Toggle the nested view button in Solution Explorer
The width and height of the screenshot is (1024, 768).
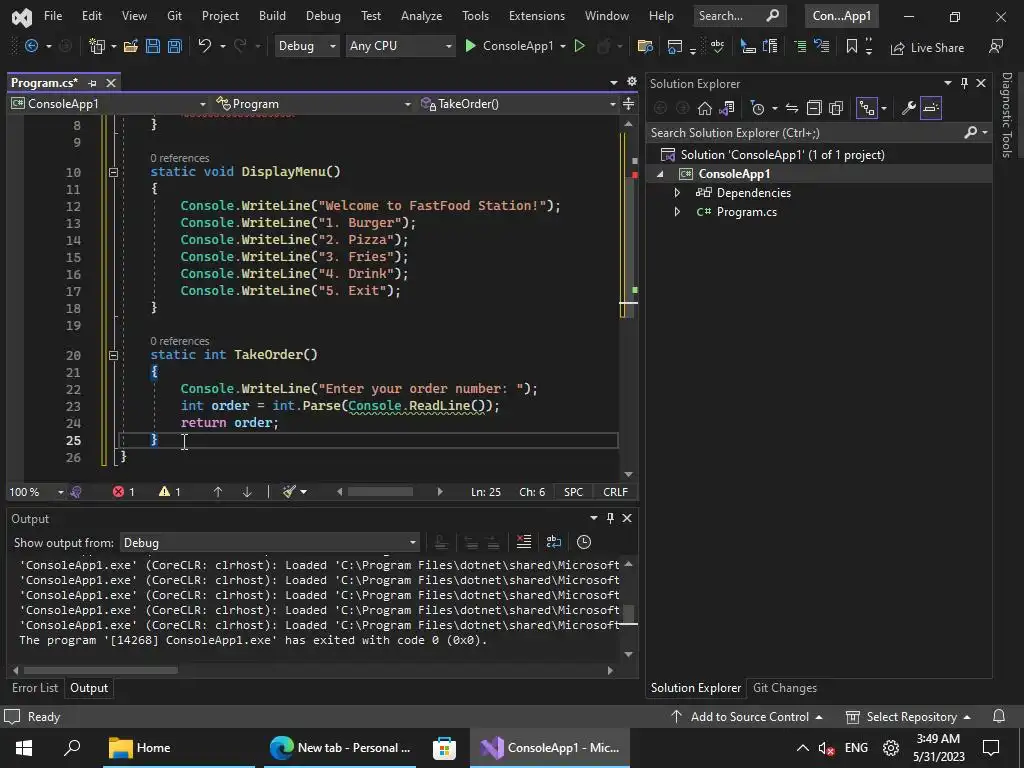(867, 108)
